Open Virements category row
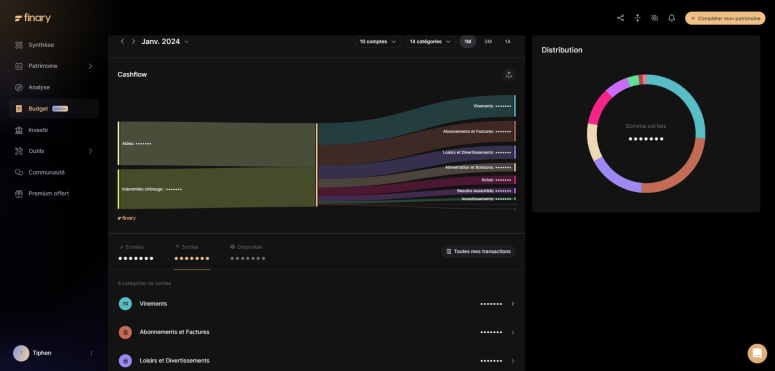The width and height of the screenshot is (775, 371). click(x=317, y=304)
